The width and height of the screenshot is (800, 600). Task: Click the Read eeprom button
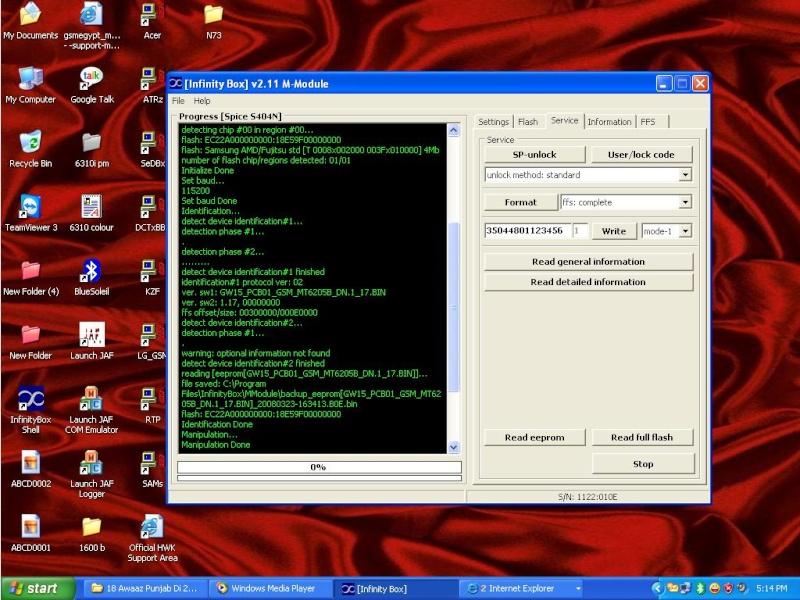coord(534,437)
